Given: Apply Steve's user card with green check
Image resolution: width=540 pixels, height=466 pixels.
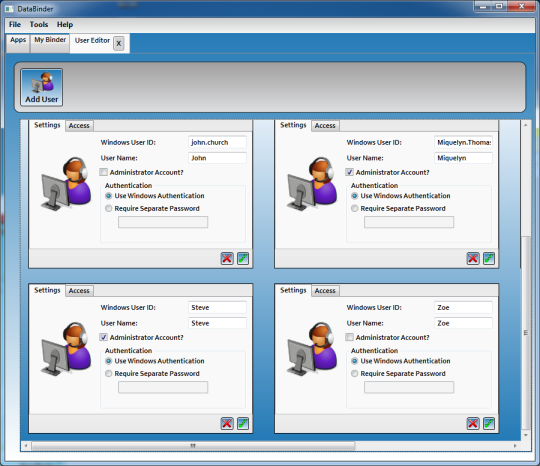Looking at the screenshot, I should point(243,424).
